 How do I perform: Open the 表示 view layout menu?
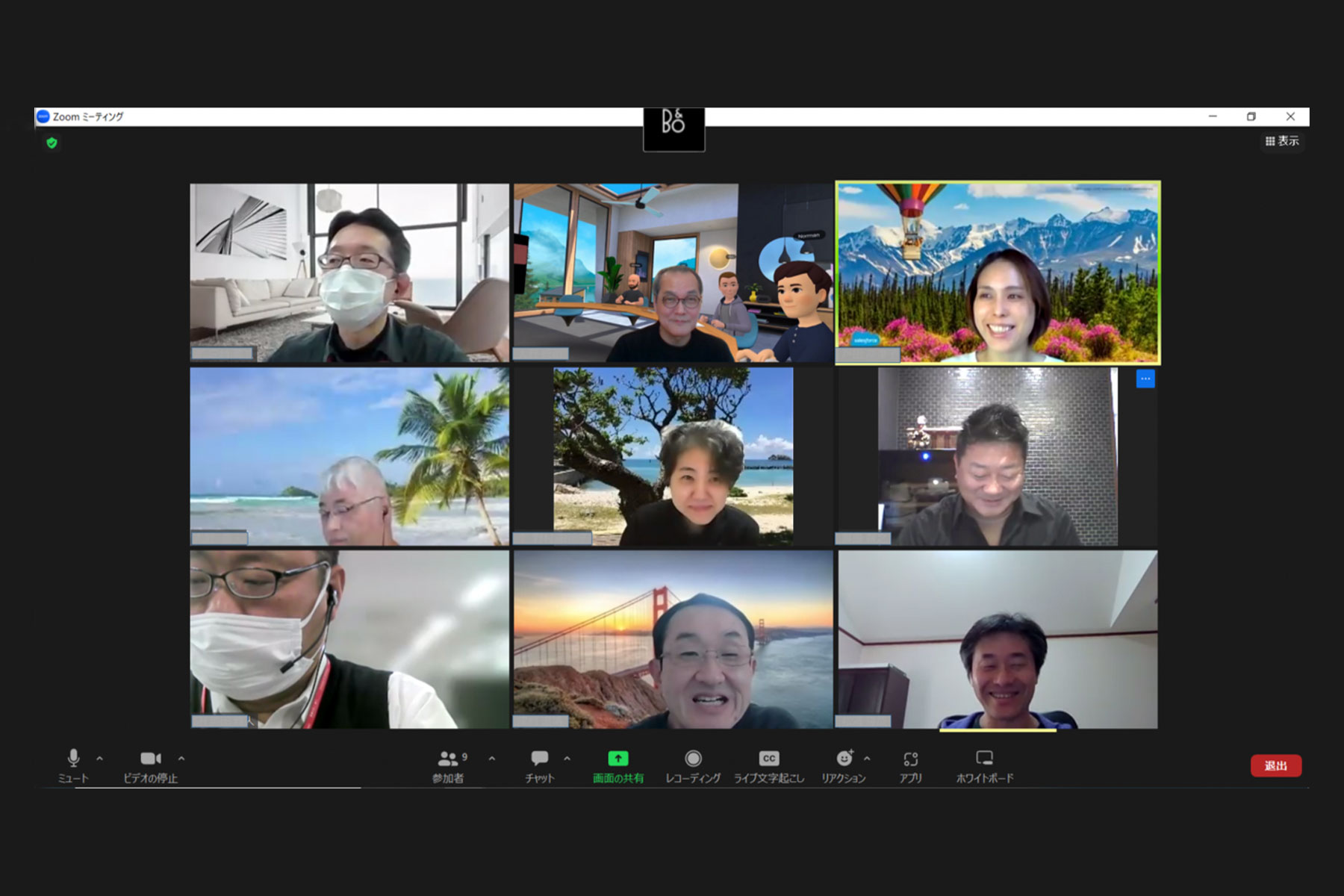(x=1282, y=141)
